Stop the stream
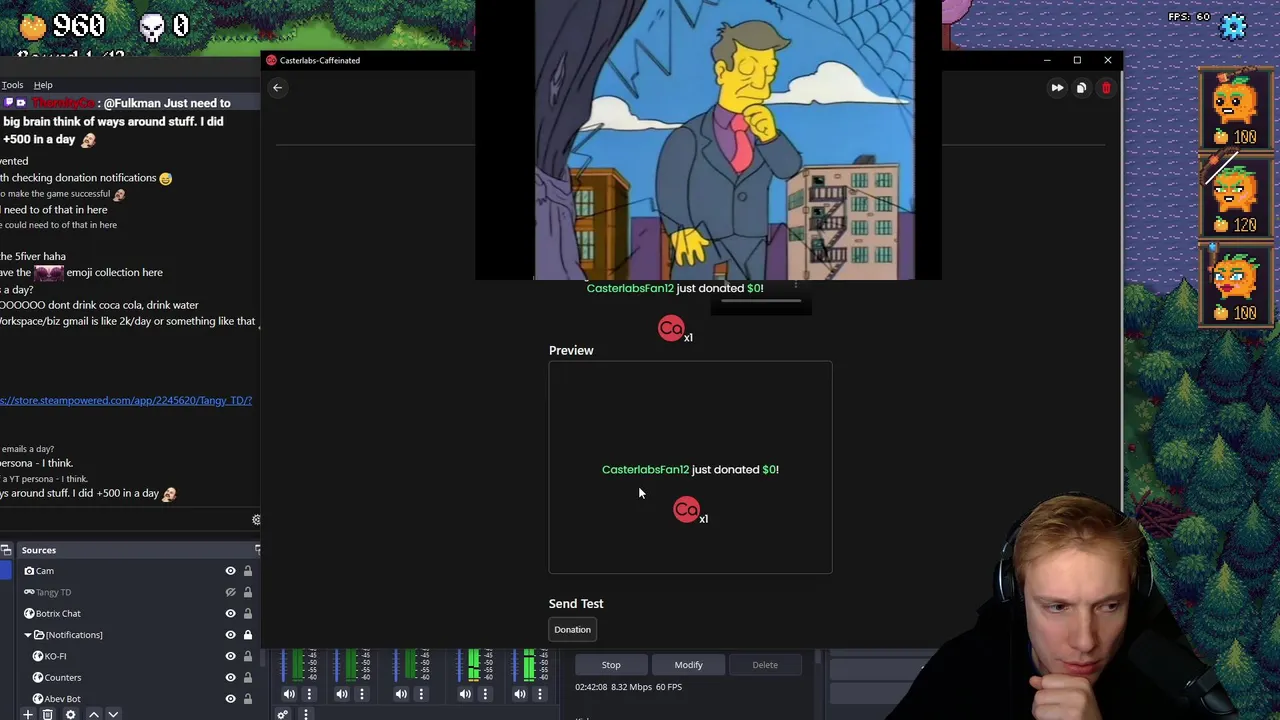The width and height of the screenshot is (1280, 720). click(x=611, y=665)
